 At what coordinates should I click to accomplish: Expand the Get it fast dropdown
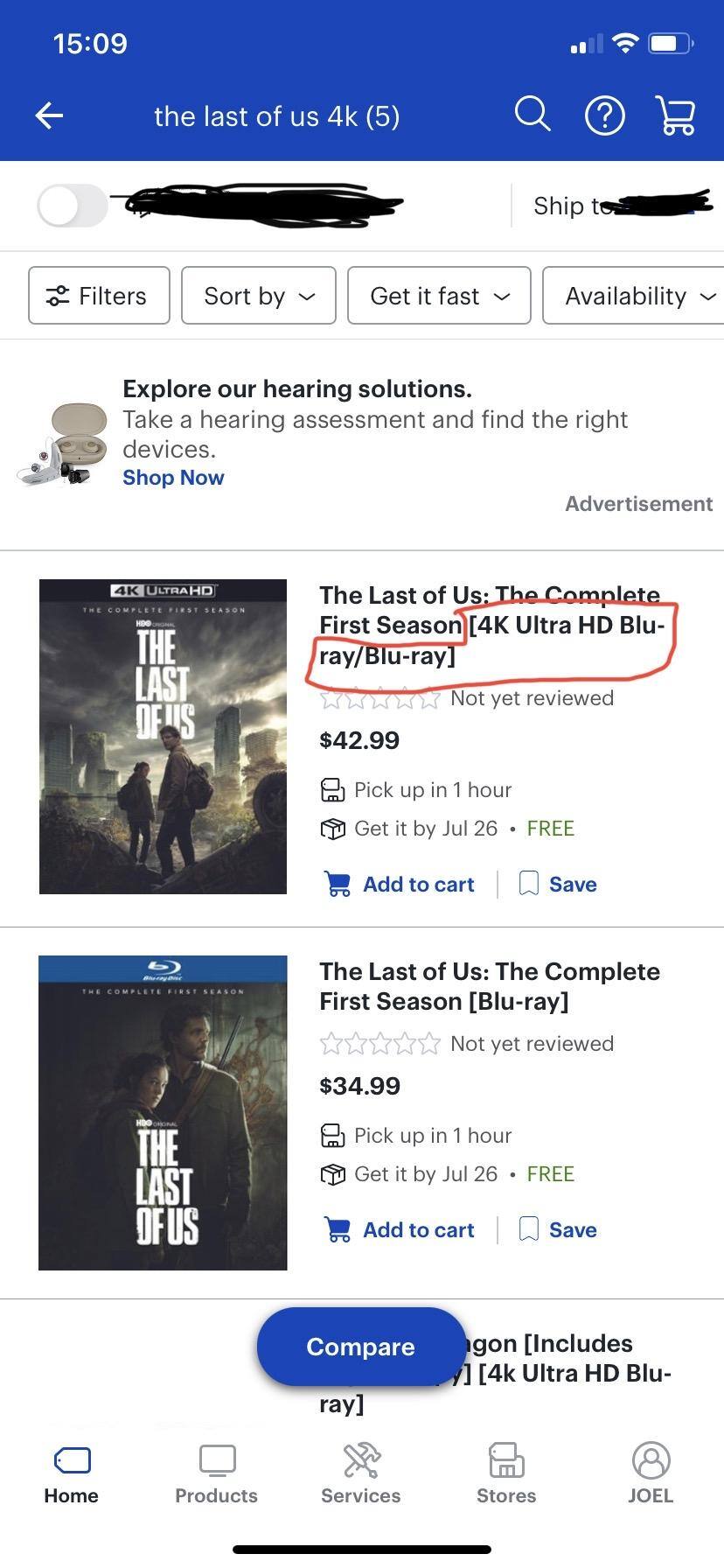click(439, 296)
